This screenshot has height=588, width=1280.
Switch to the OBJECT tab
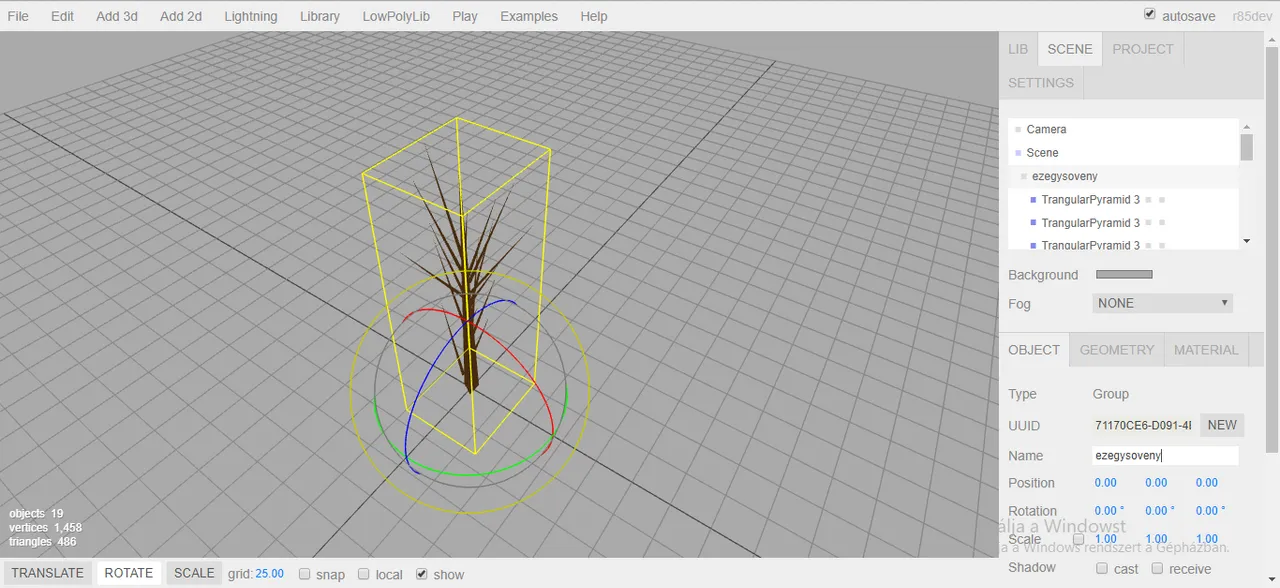click(1034, 350)
